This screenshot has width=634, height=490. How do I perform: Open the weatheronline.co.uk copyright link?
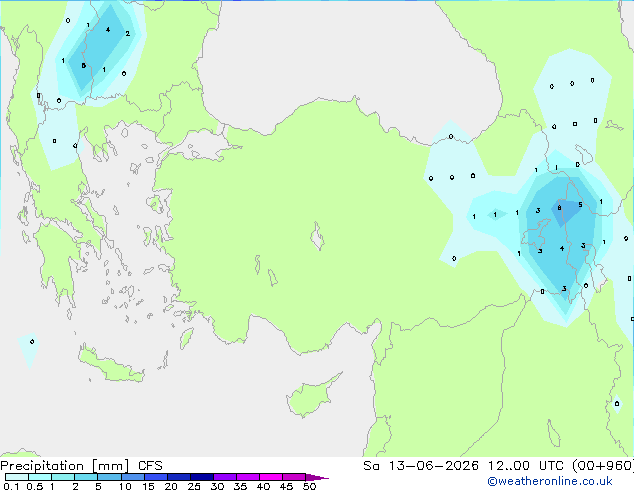550,481
